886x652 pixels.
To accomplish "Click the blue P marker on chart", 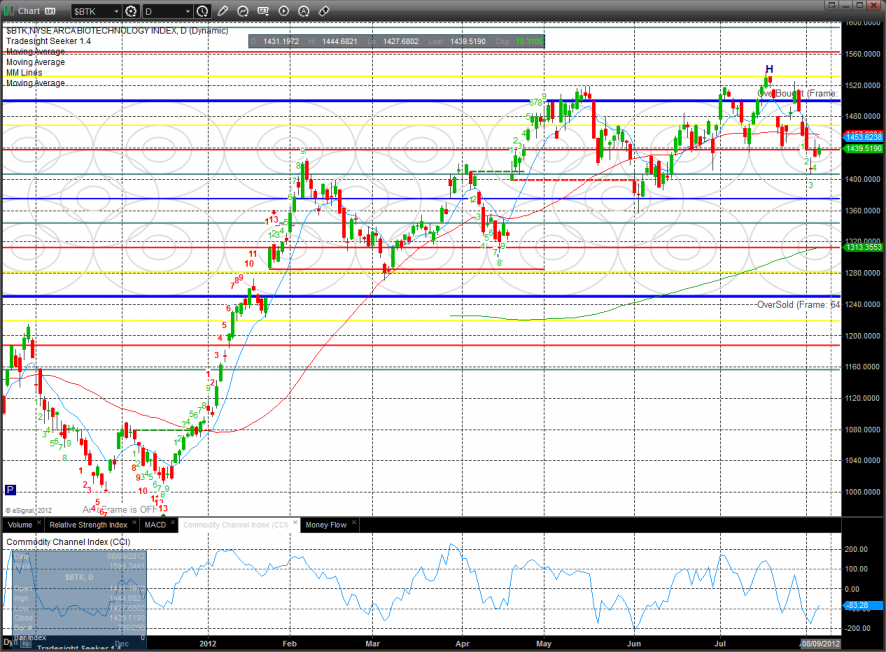I will (x=10, y=490).
